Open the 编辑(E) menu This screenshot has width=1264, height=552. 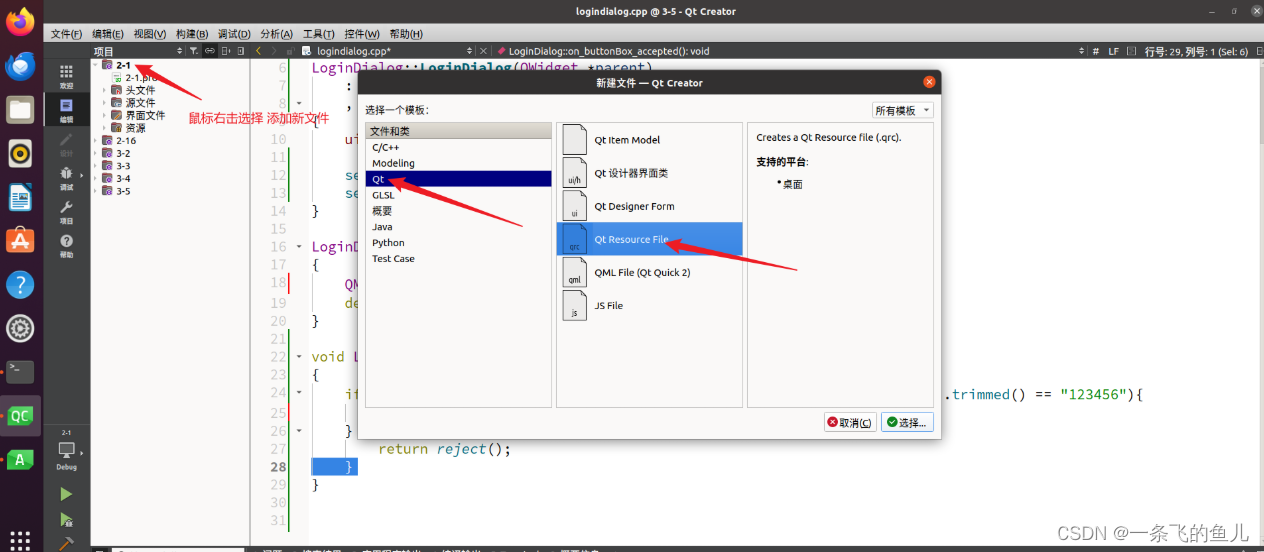(108, 34)
